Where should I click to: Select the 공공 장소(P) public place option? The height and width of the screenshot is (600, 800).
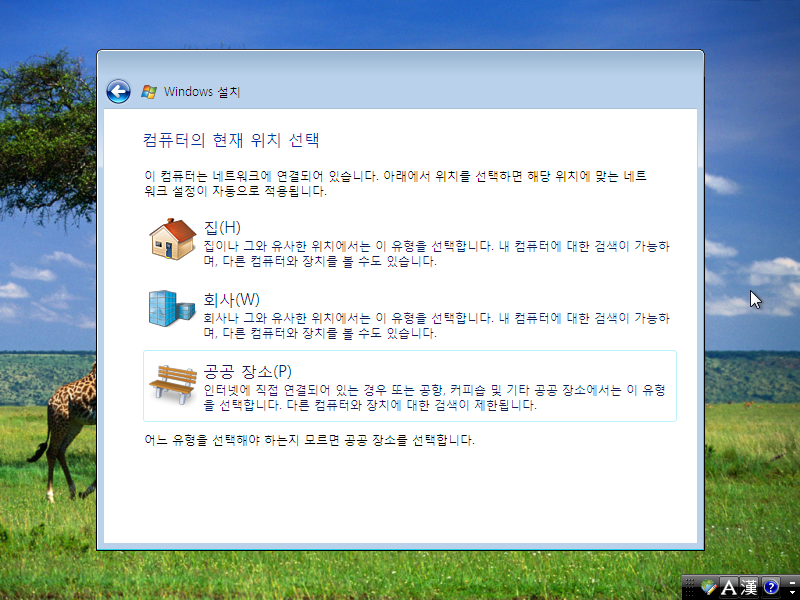coord(410,386)
